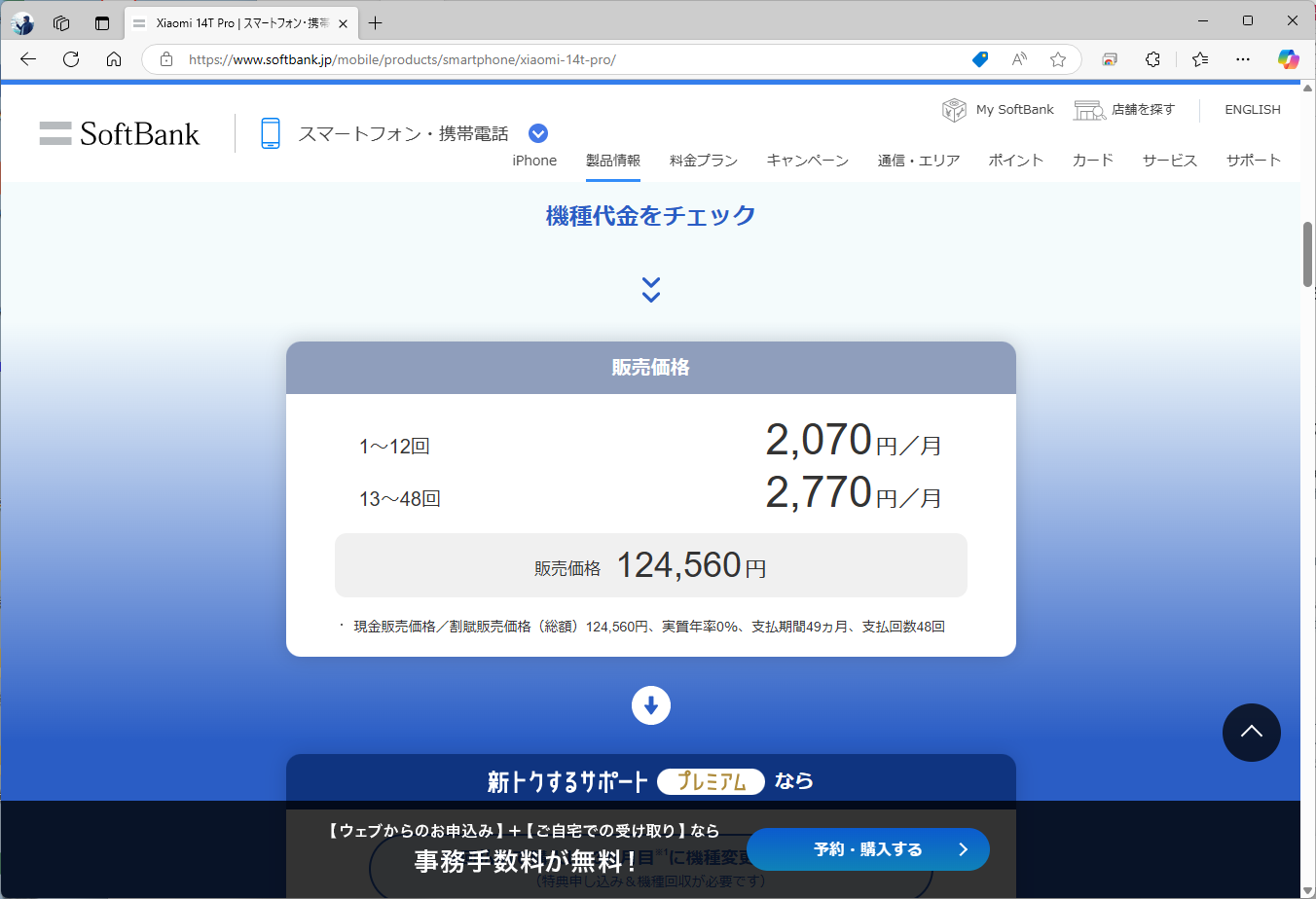Open store locator via 店舗を探す icon
The image size is (1316, 899).
(1089, 109)
